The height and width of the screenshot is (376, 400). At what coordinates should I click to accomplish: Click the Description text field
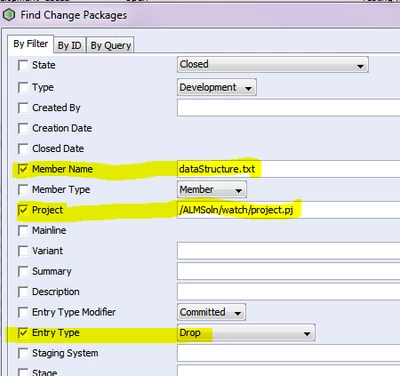click(289, 292)
